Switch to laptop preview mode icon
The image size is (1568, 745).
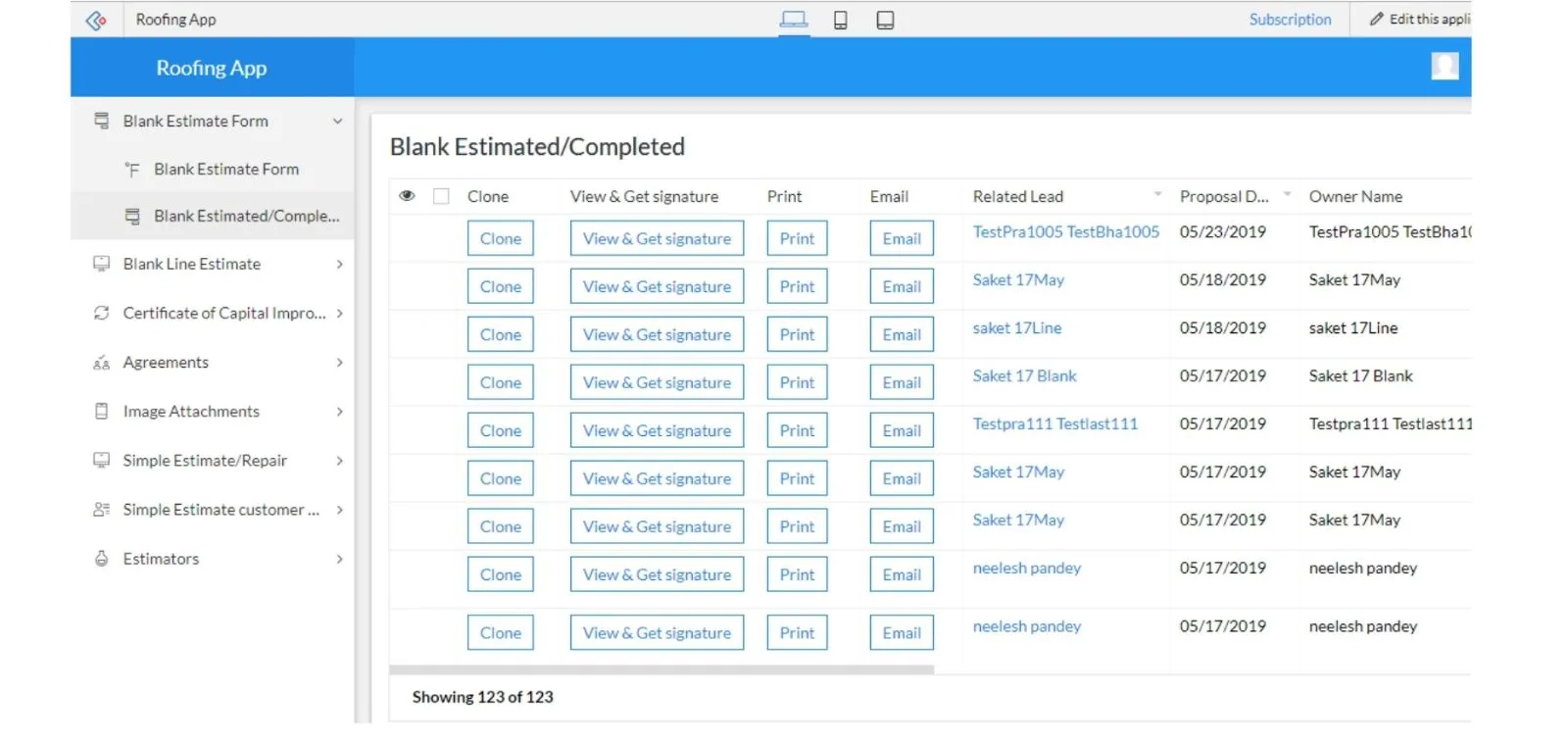coord(794,20)
